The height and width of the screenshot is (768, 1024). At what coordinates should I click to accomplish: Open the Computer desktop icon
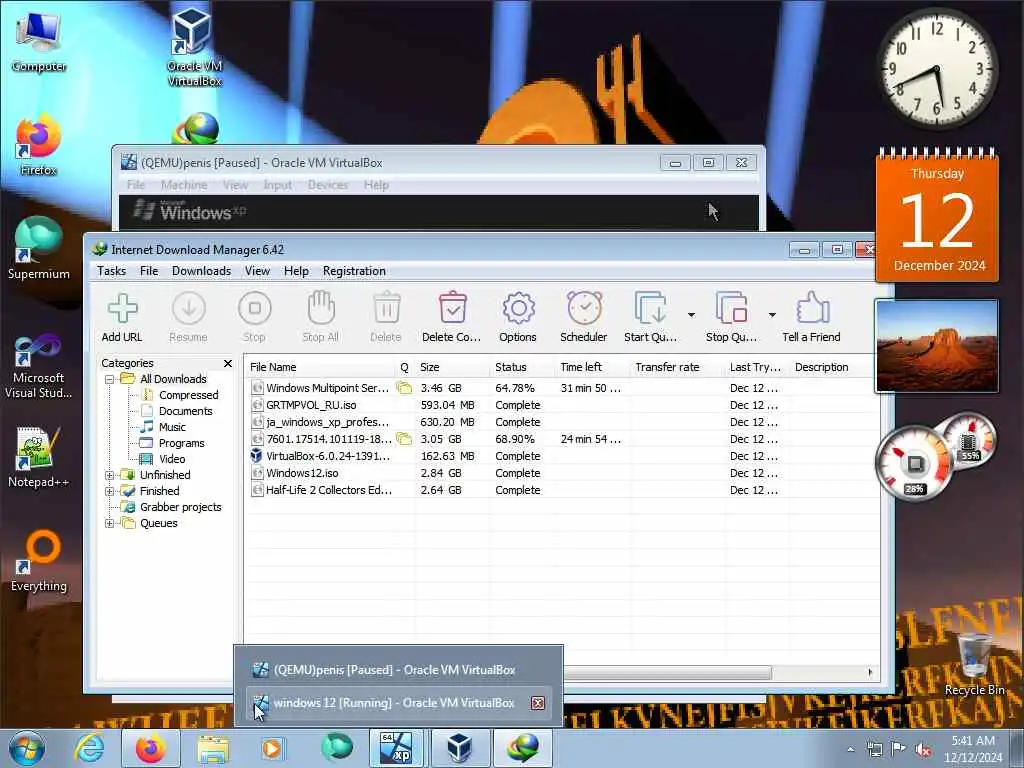tap(39, 42)
